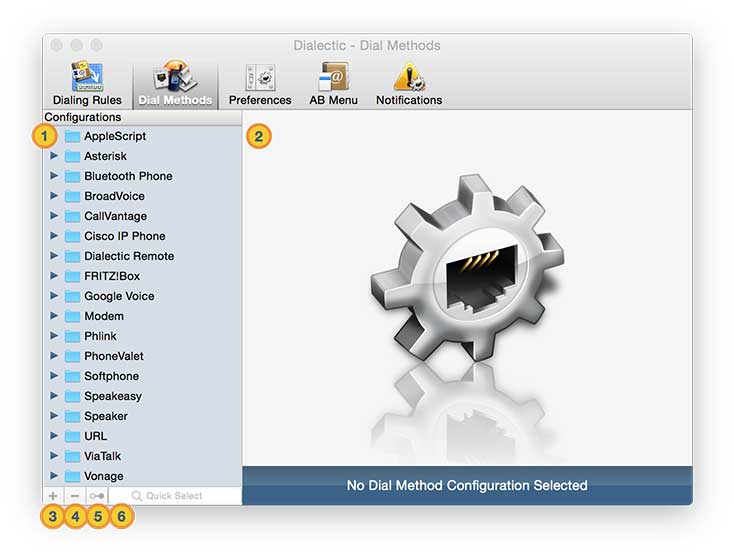Expand the Speakeasy disclosure triangle
The image size is (734, 555).
54,395
